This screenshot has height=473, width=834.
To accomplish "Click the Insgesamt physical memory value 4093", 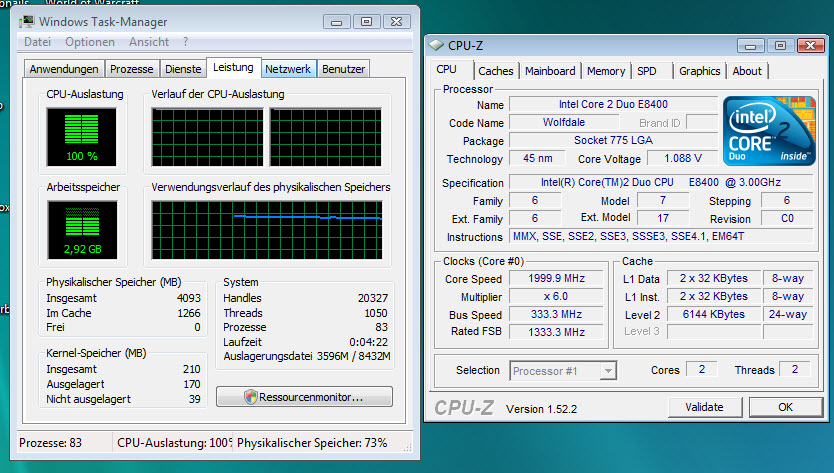I will (x=189, y=298).
